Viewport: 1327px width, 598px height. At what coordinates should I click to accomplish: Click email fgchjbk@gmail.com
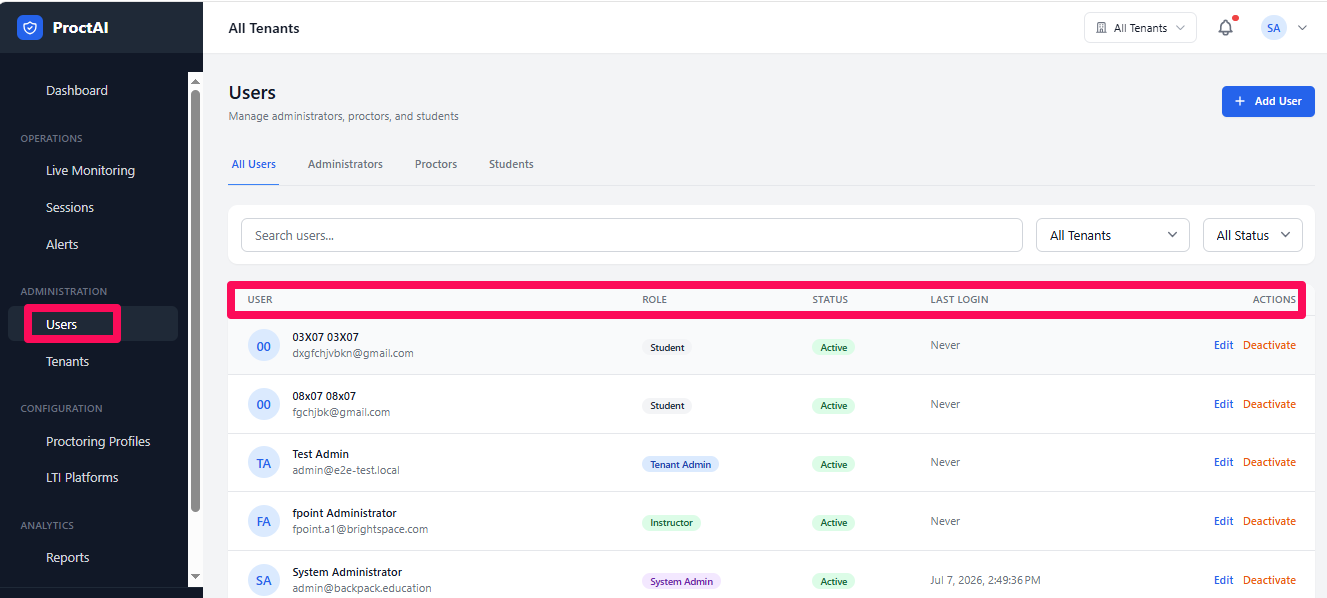point(341,412)
